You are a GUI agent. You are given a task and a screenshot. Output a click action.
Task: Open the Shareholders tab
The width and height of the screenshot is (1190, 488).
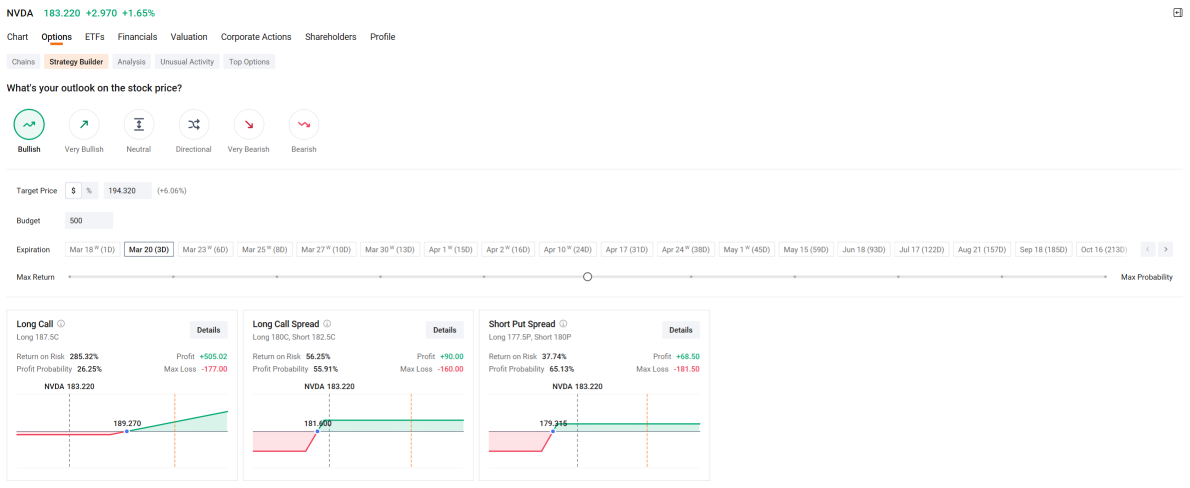[x=331, y=36]
